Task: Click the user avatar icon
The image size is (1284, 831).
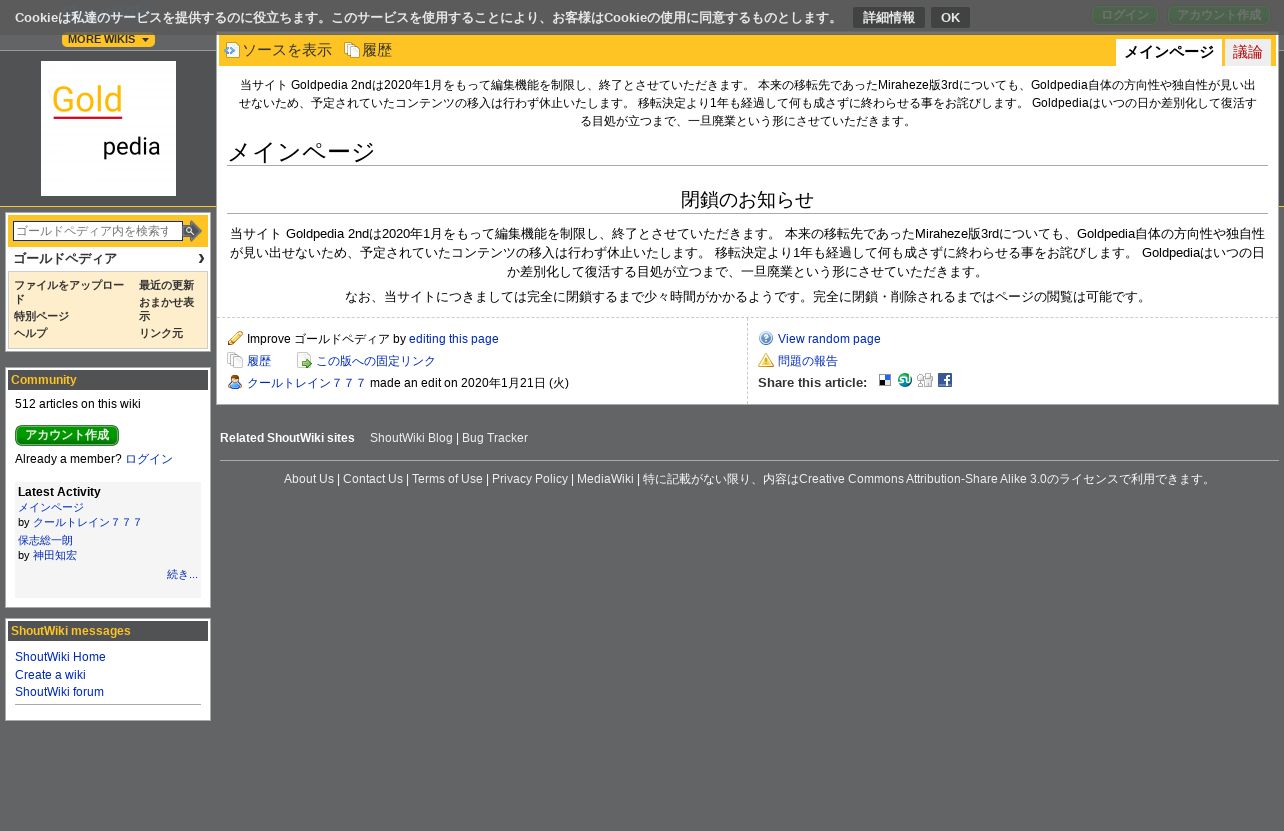Action: click(235, 382)
